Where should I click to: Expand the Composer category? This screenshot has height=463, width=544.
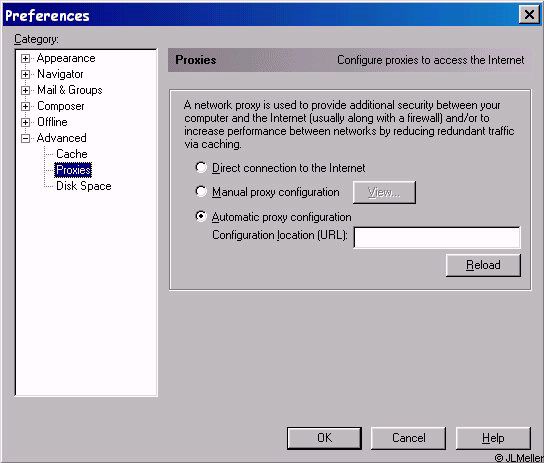[25, 106]
